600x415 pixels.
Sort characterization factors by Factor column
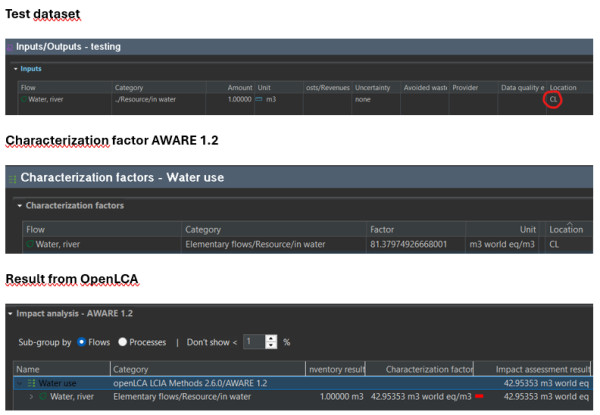tap(382, 229)
